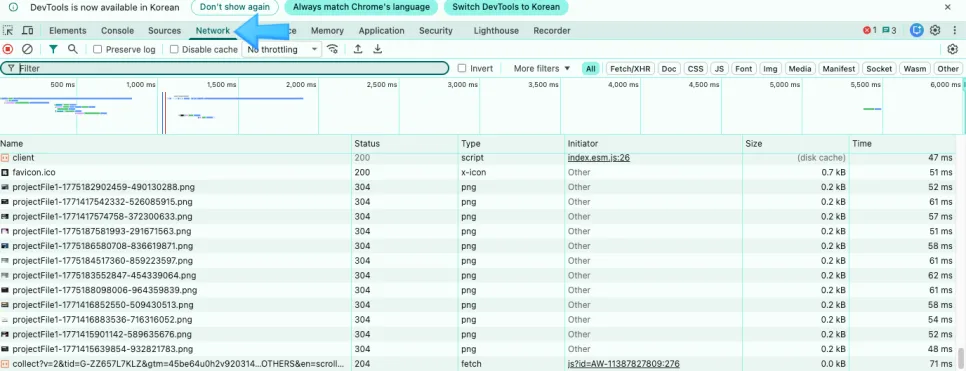Toggle the device toolbar icon

pyautogui.click(x=27, y=30)
